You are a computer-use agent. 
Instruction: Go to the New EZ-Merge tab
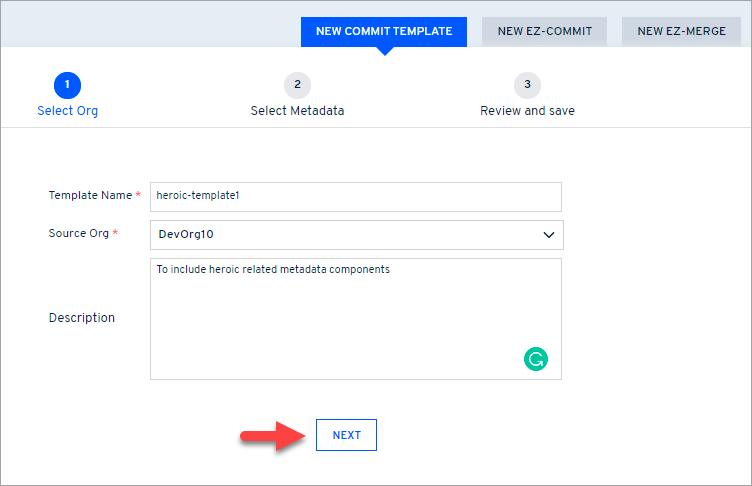click(681, 31)
